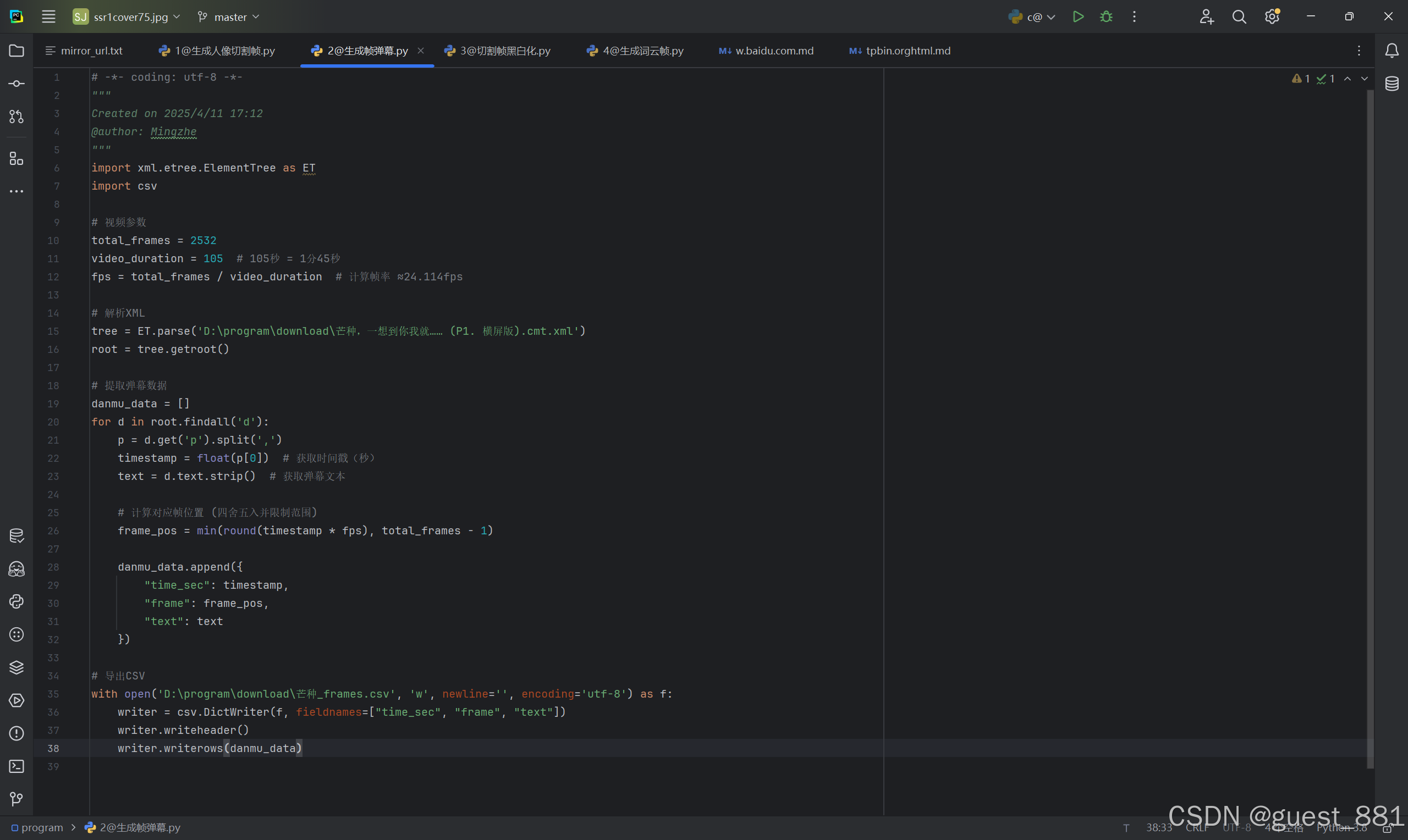The image size is (1408, 840).
Task: Switch to the w.baidu.com.md tab
Action: (x=773, y=51)
